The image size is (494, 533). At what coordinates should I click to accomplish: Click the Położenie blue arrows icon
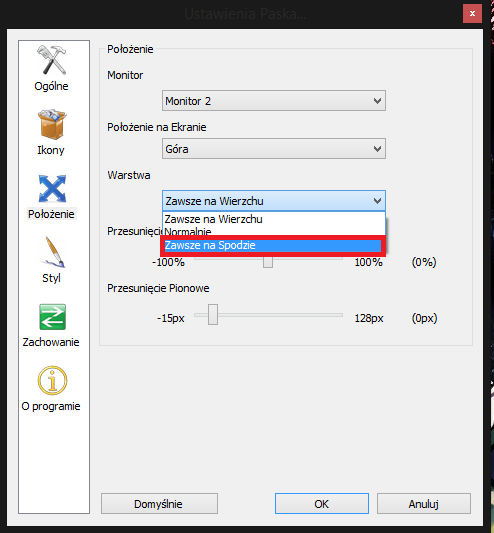click(x=52, y=188)
